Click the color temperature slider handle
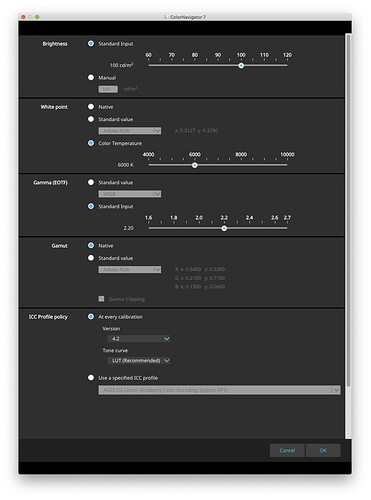 point(195,165)
